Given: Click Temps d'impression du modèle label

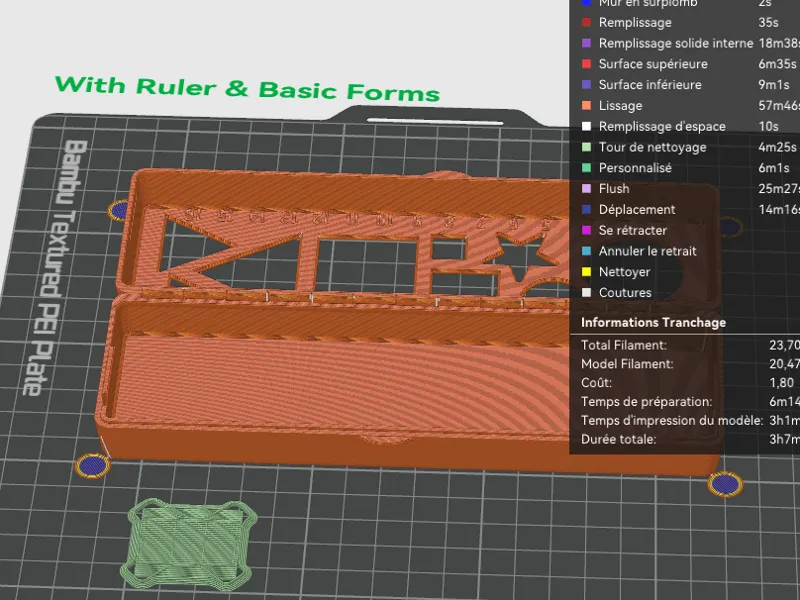Looking at the screenshot, I should [672, 421].
